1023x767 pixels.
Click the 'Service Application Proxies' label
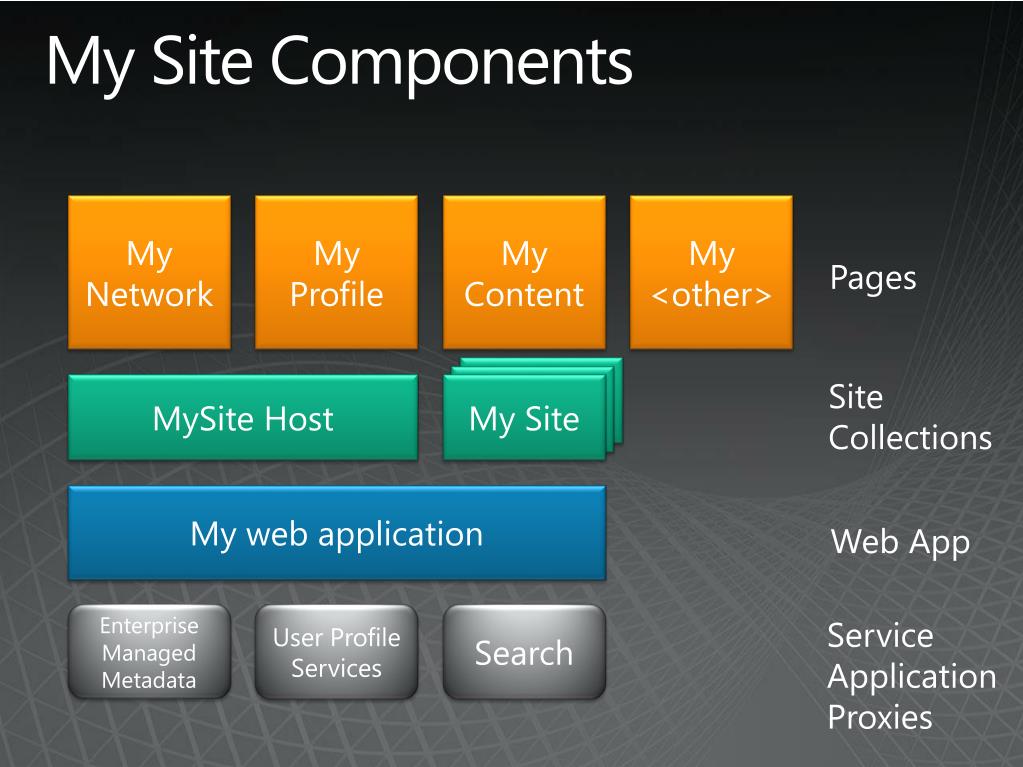[911, 676]
